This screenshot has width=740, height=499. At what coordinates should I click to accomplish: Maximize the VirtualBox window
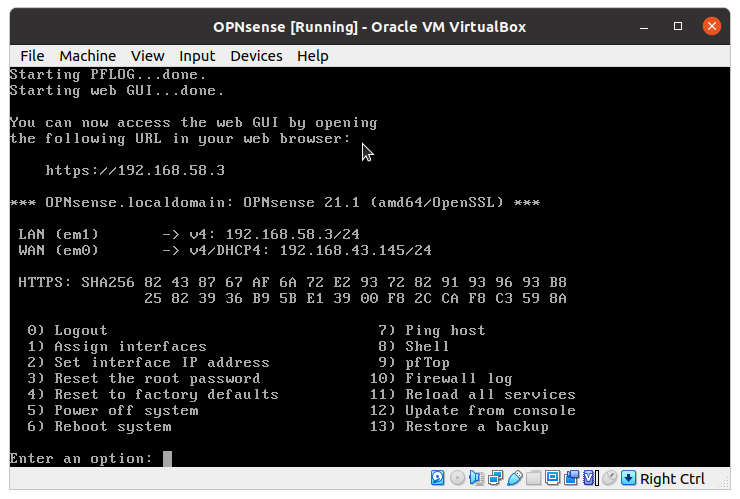click(678, 26)
